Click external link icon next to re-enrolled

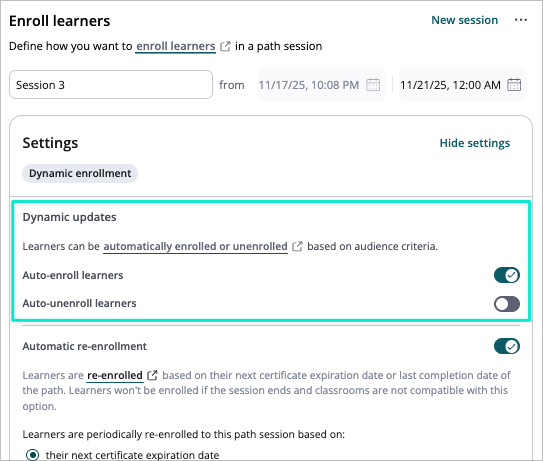pos(152,375)
